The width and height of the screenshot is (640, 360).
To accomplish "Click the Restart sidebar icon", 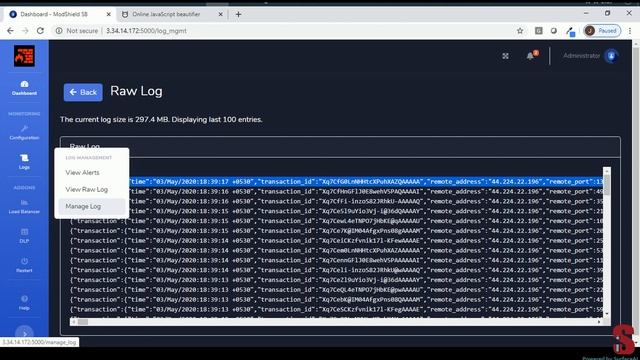I will point(24,261).
